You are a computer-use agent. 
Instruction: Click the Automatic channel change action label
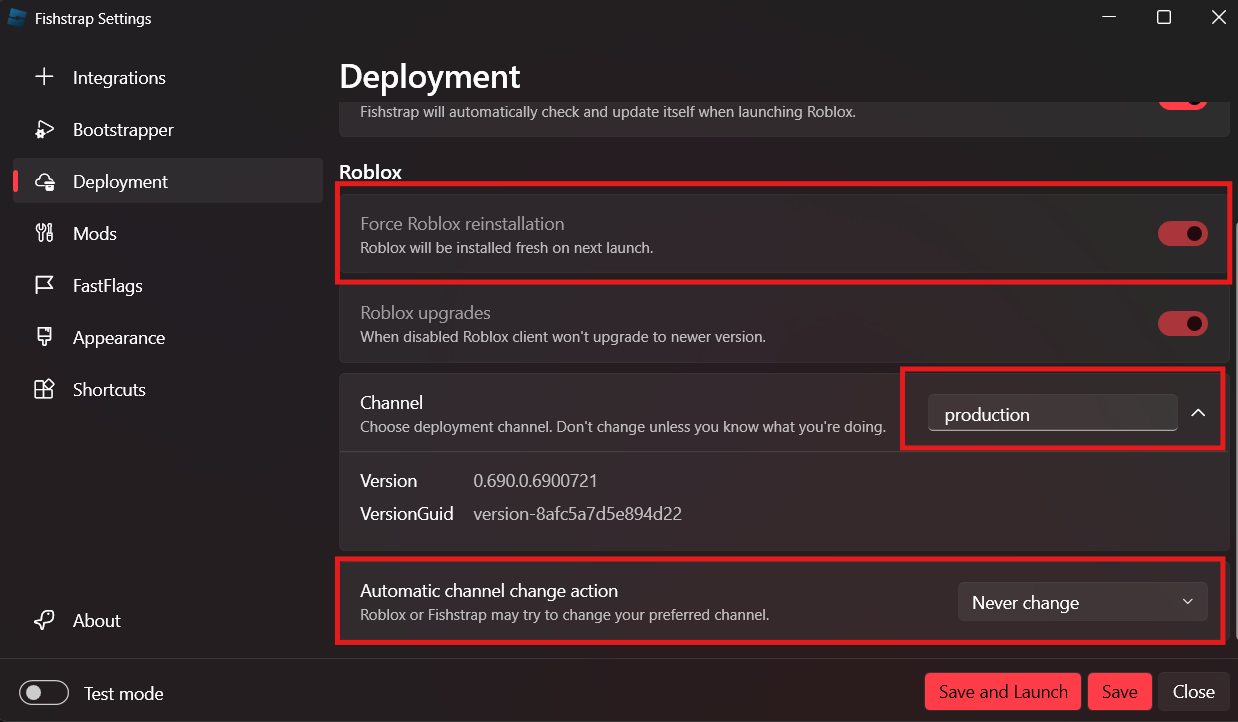coord(489,591)
